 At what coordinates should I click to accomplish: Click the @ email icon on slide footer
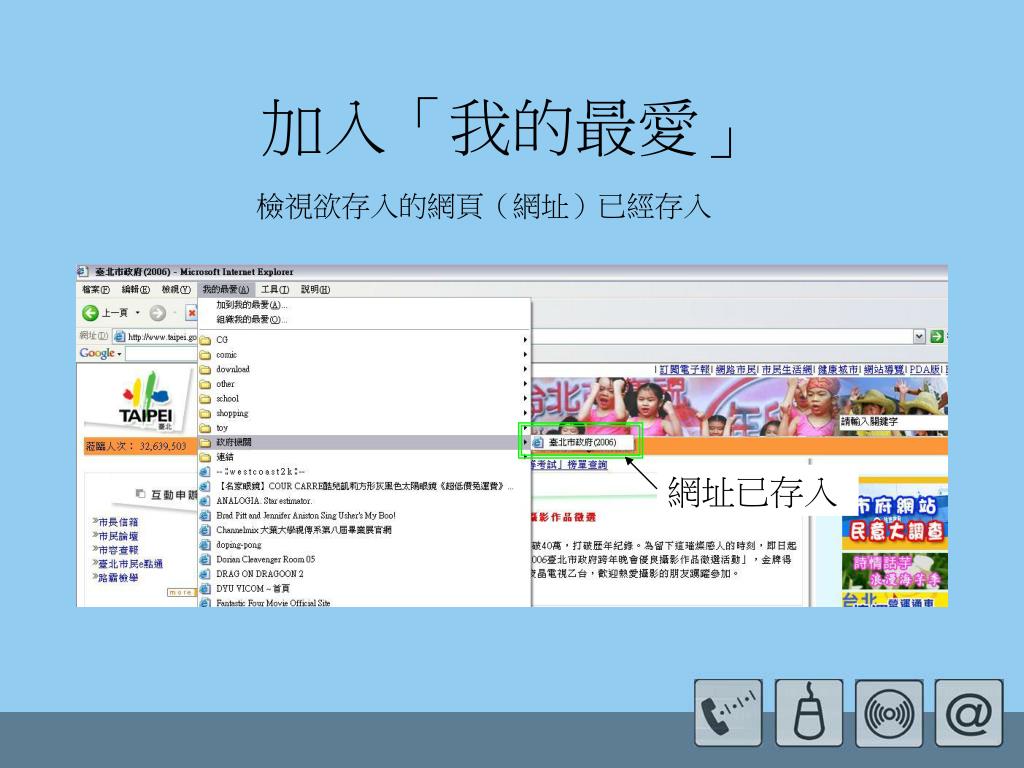(969, 712)
